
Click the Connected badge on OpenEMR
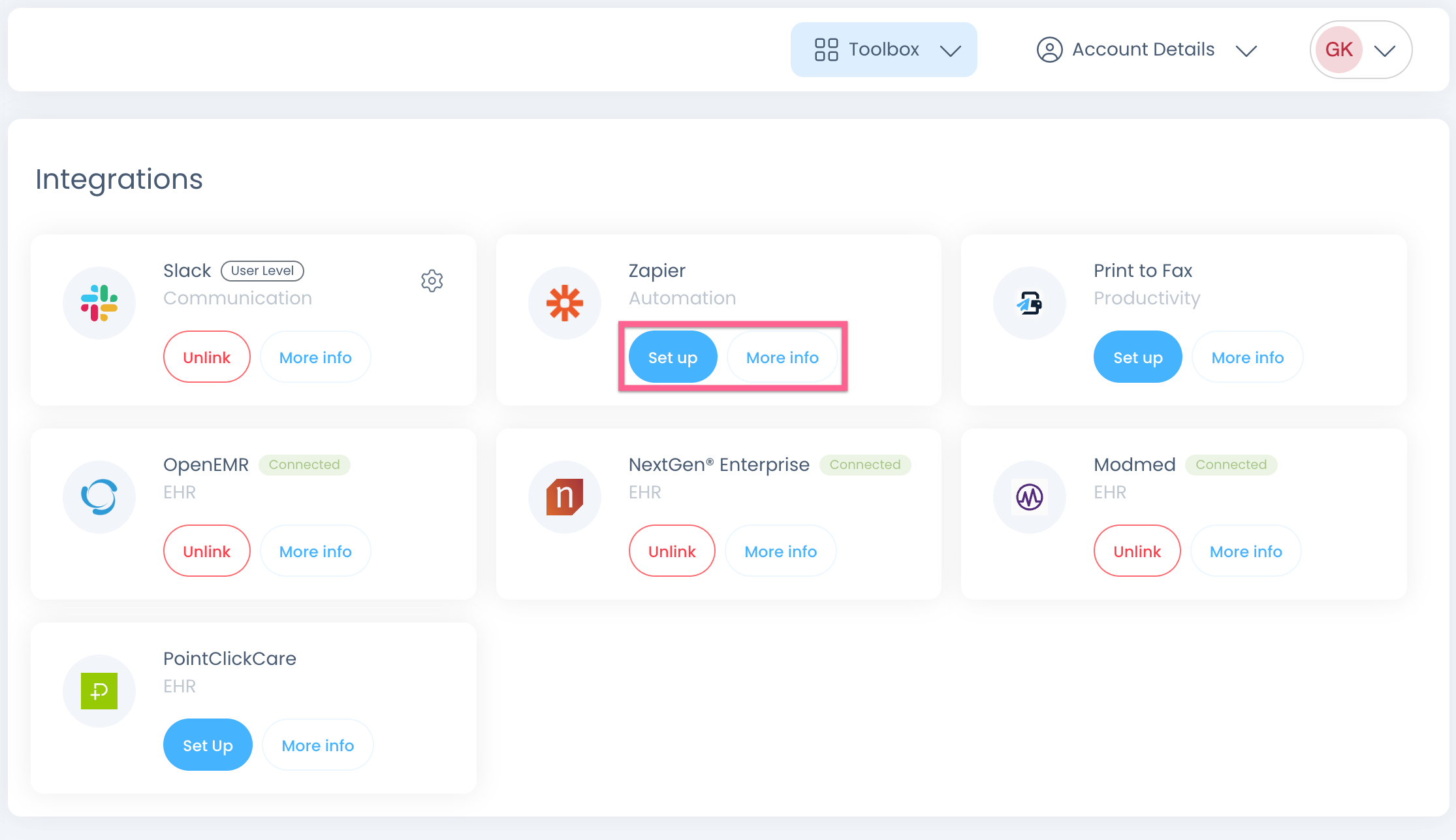(304, 464)
